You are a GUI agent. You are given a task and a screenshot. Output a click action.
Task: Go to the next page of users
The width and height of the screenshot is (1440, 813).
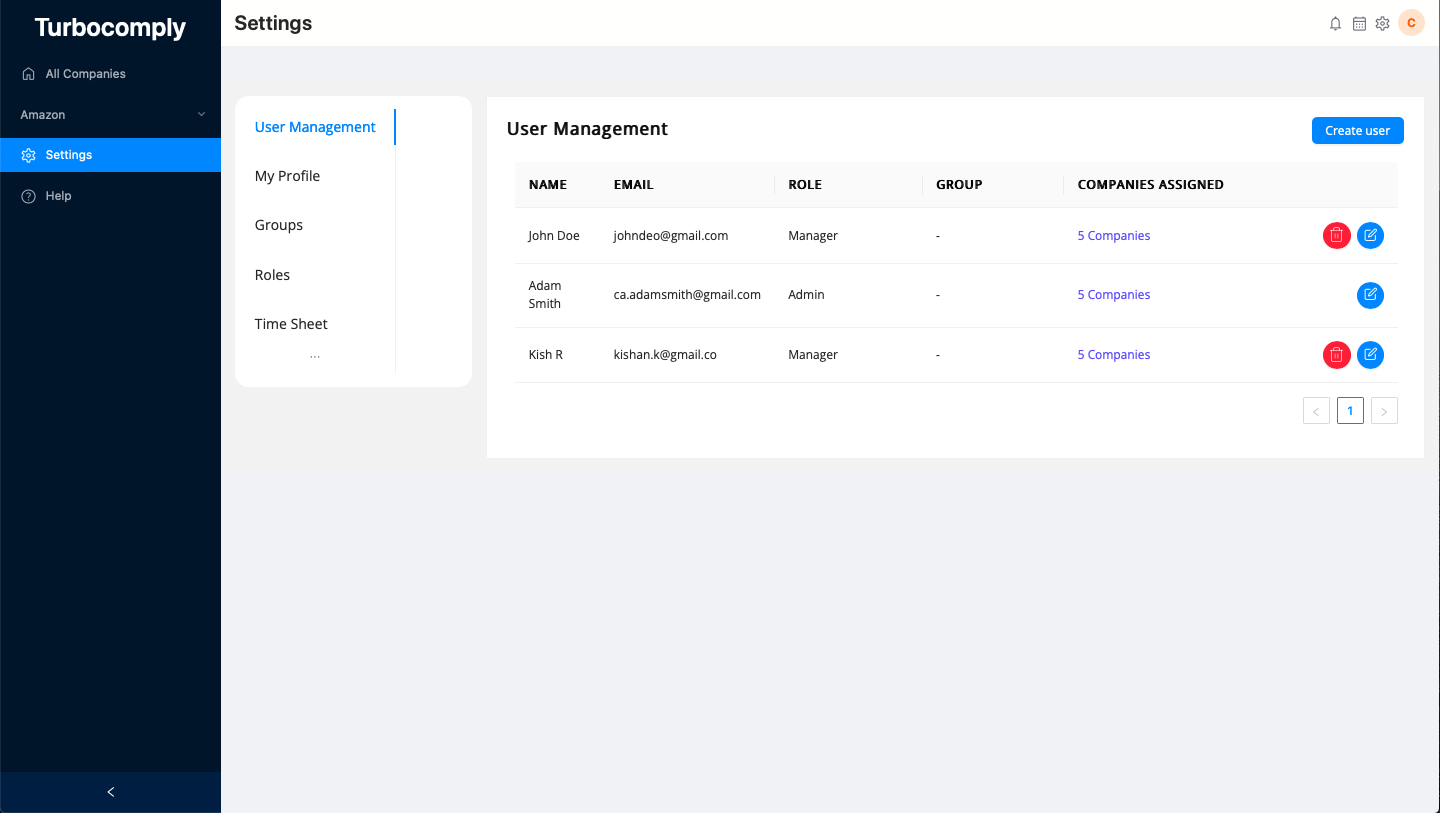pos(1384,410)
